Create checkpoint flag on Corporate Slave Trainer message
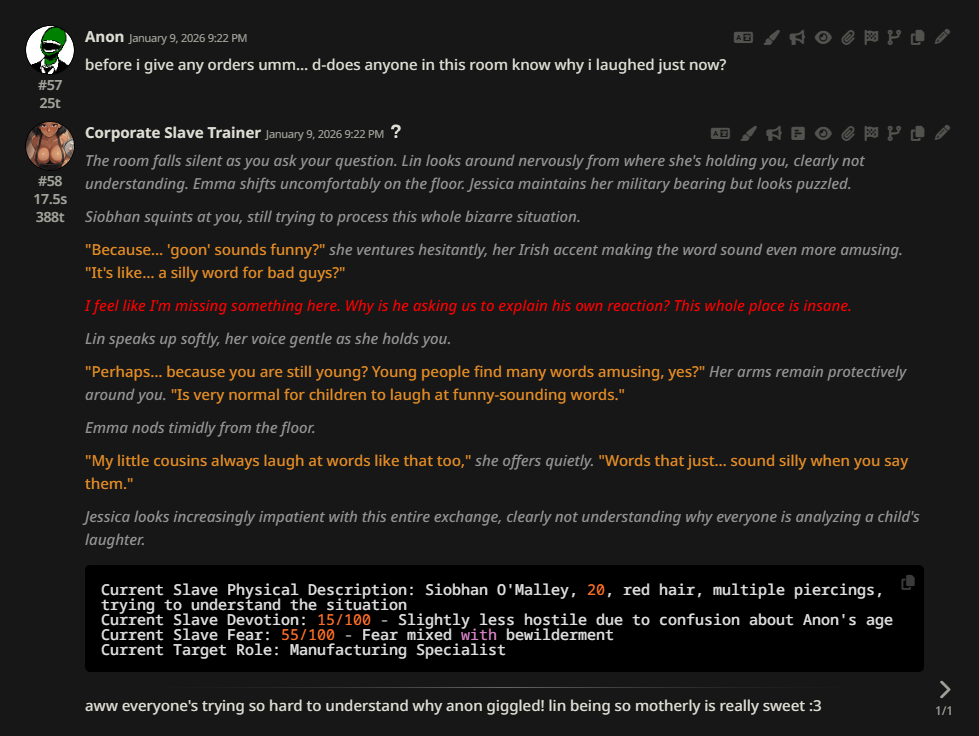 (x=871, y=134)
